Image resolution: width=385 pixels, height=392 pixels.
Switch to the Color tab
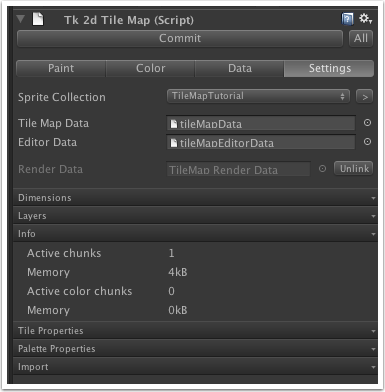point(150,68)
